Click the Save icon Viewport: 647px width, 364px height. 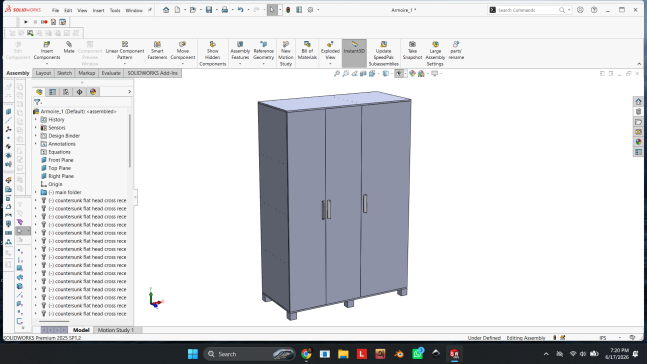(x=209, y=10)
